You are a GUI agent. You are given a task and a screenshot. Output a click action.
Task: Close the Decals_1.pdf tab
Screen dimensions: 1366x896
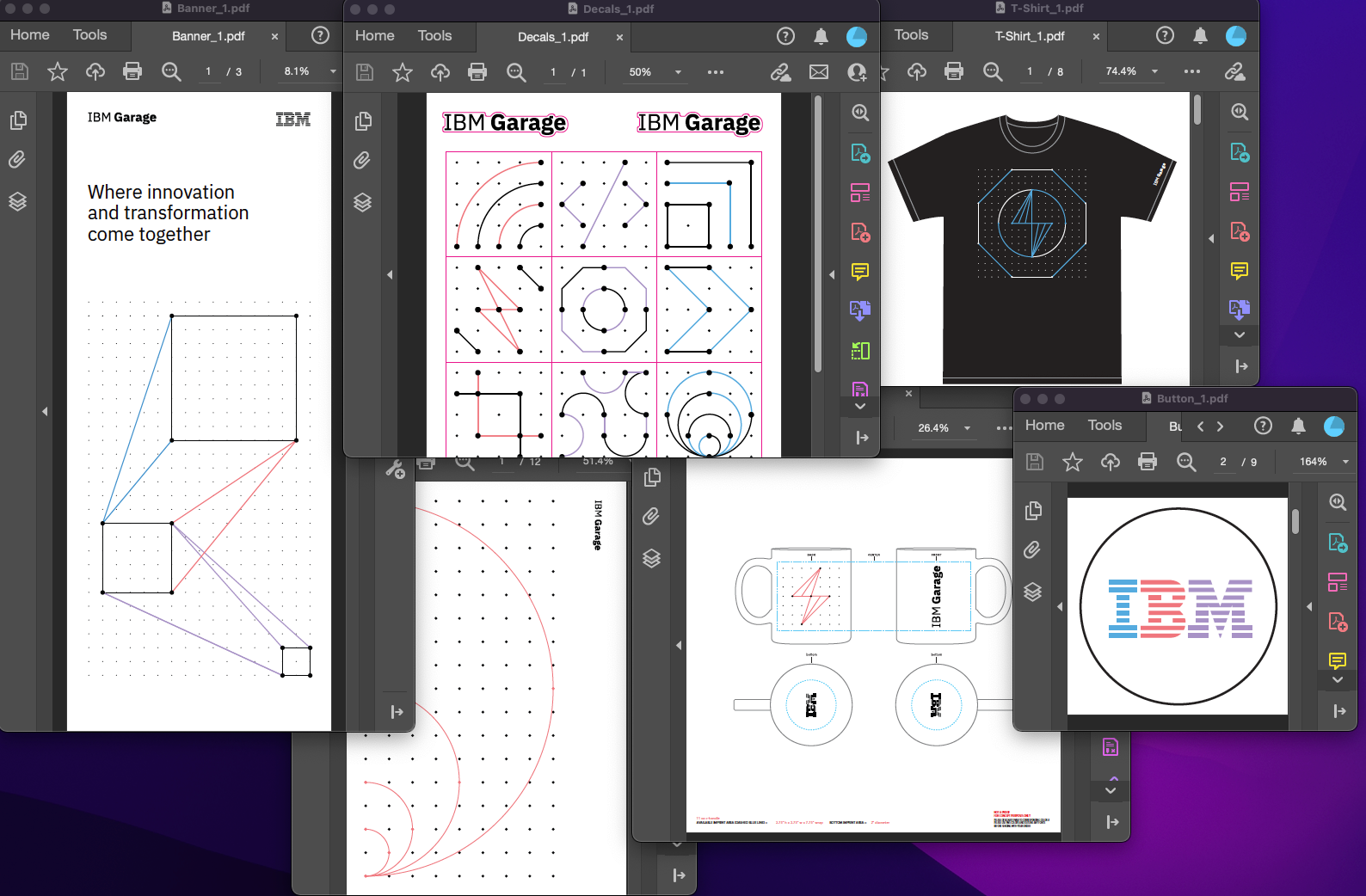(619, 37)
